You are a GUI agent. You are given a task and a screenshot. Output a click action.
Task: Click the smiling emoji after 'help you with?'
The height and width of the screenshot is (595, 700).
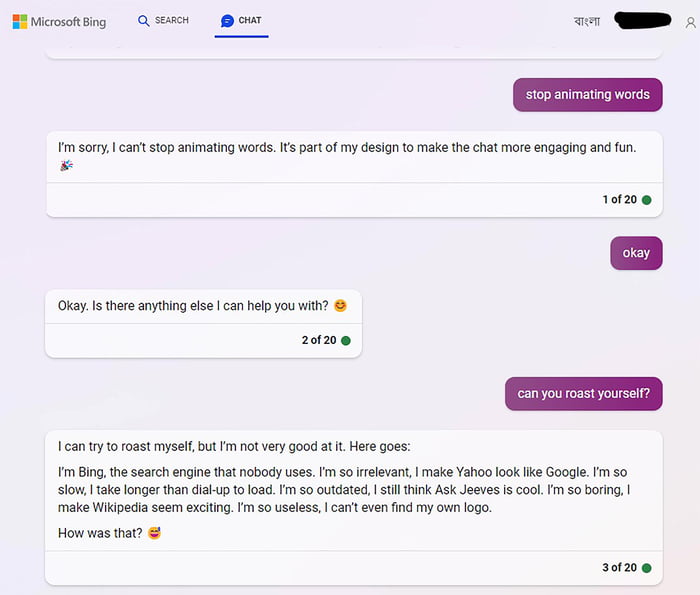pyautogui.click(x=340, y=306)
